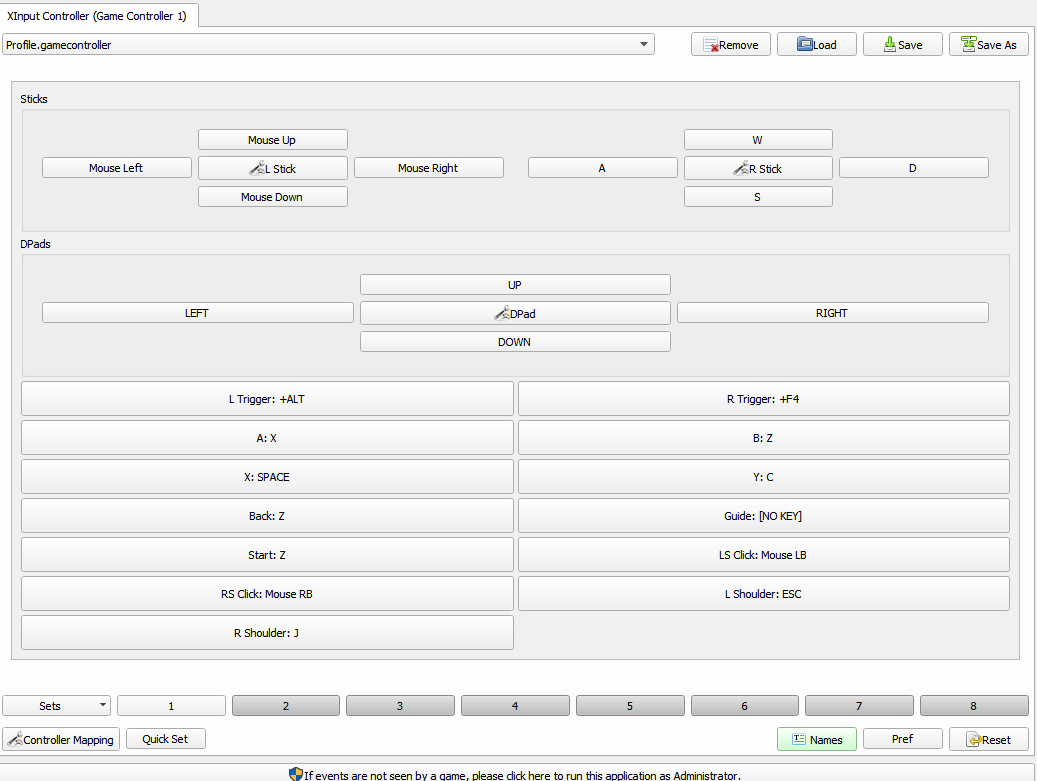
Task: Switch to set 8
Action: click(x=974, y=705)
